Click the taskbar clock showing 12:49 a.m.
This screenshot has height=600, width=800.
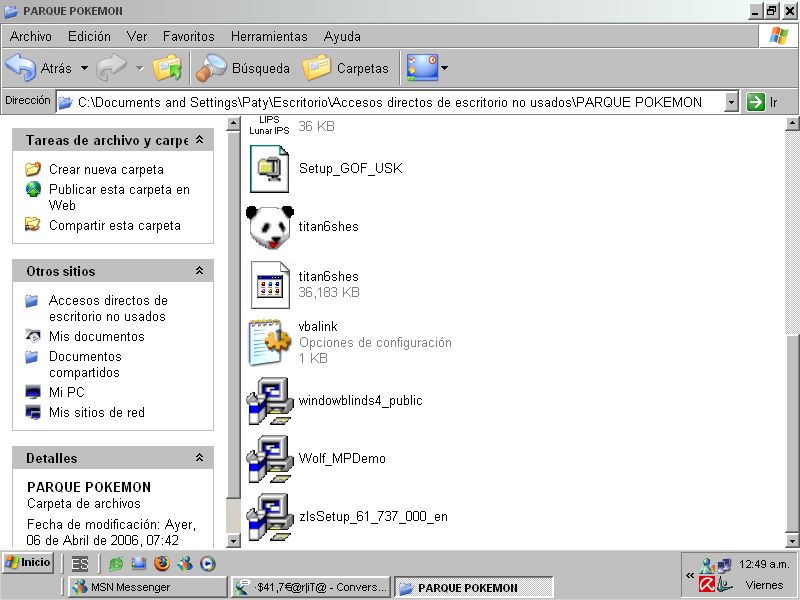tap(764, 564)
